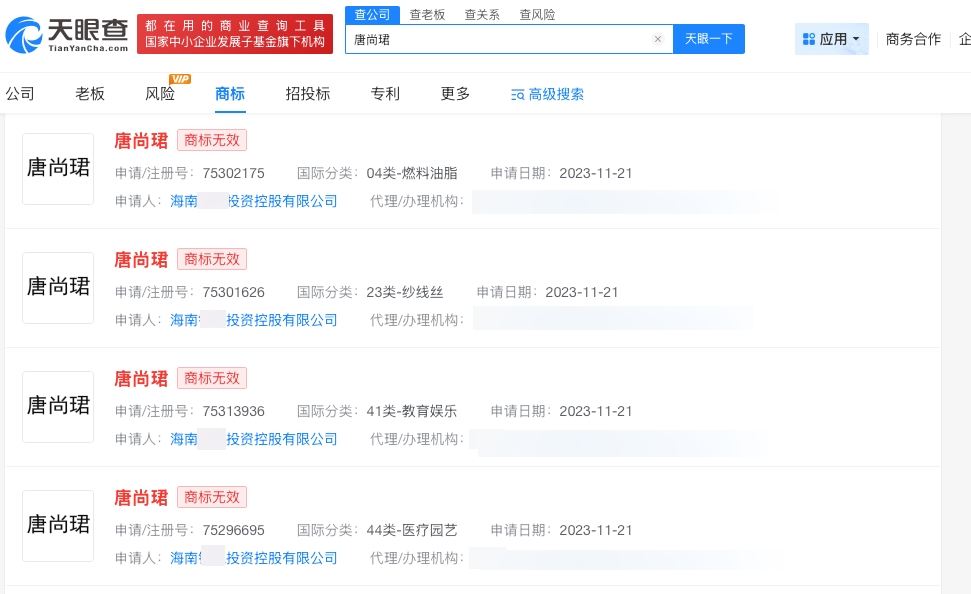
Task: Click the 41类-教育娱乐 classification text
Action: 412,411
